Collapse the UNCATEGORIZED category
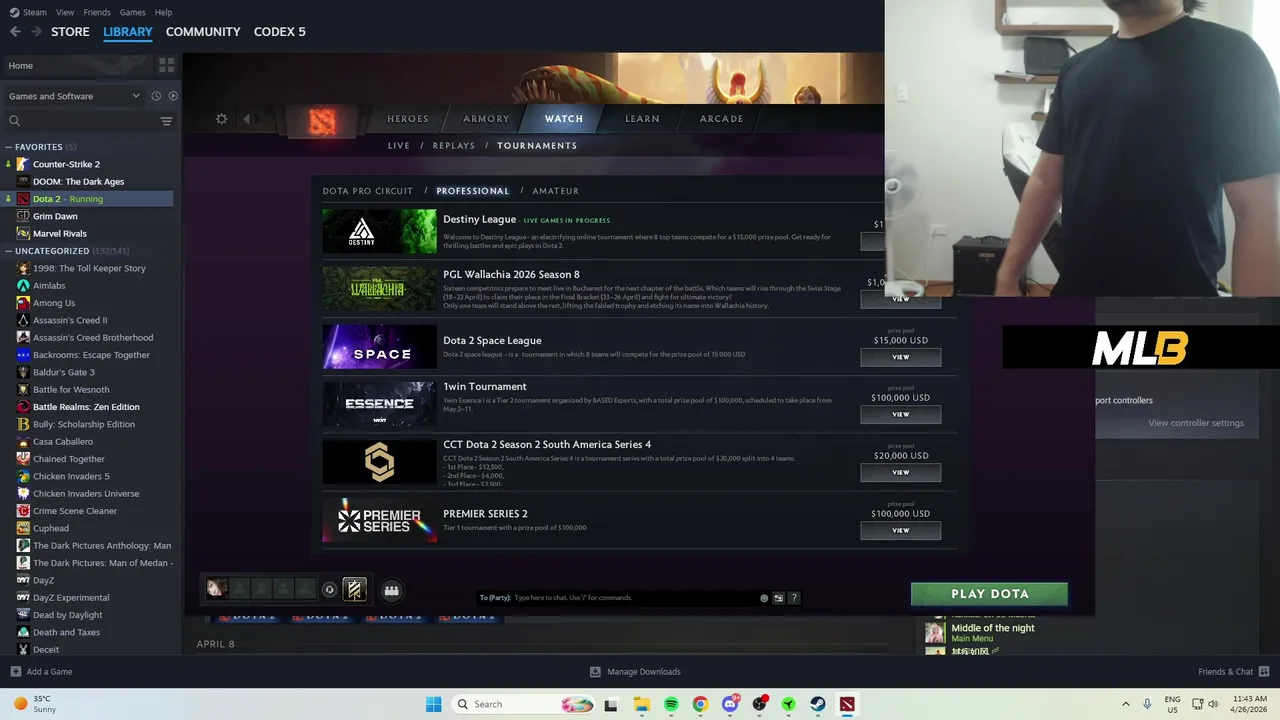1280x720 pixels. [x=8, y=251]
